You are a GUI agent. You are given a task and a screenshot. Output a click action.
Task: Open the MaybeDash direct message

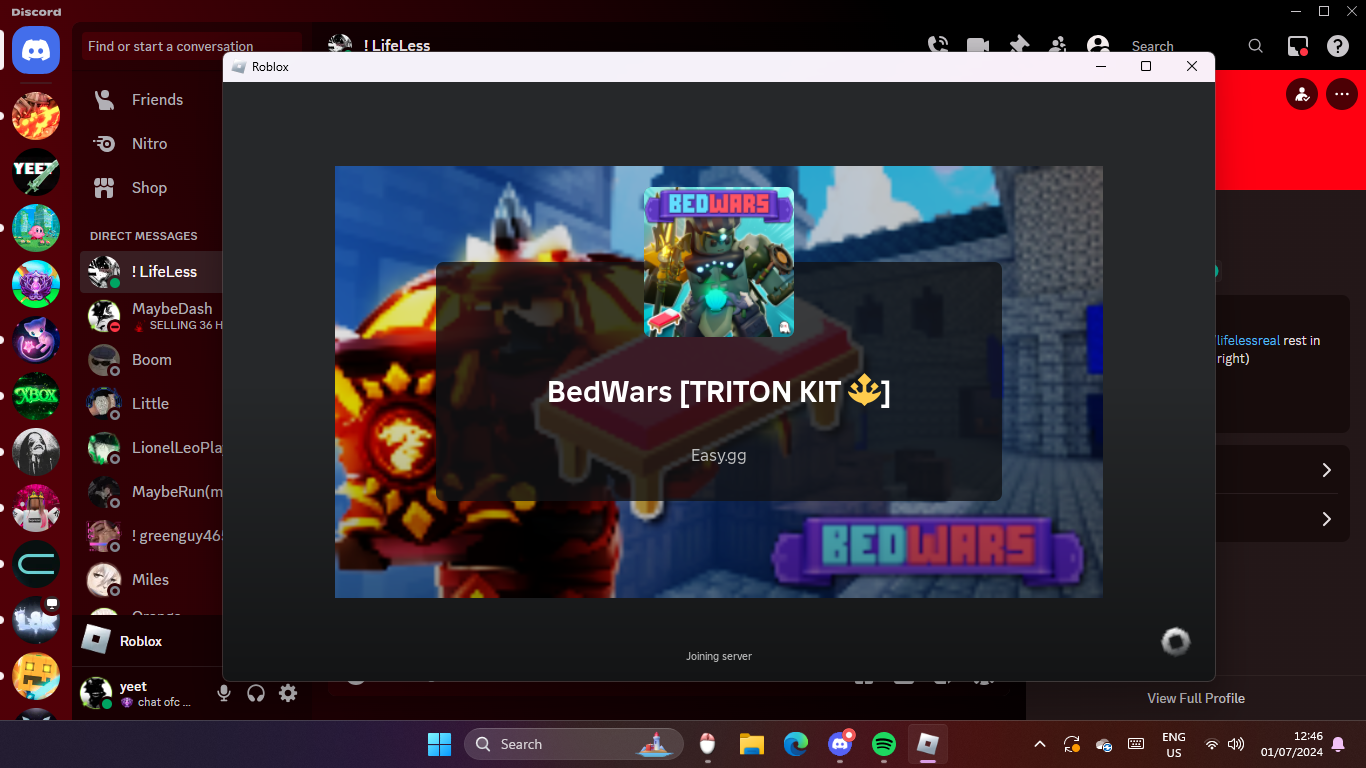pyautogui.click(x=150, y=316)
